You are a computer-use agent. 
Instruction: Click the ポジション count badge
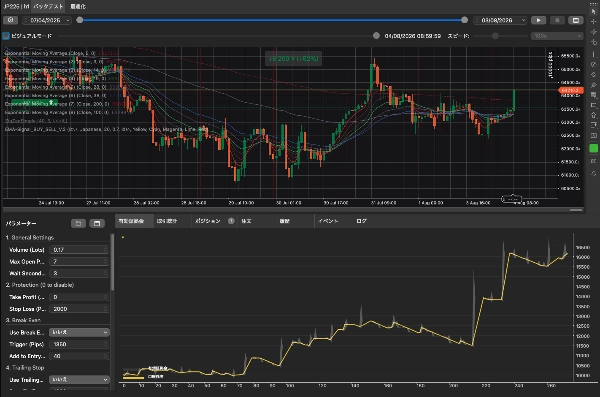point(231,221)
